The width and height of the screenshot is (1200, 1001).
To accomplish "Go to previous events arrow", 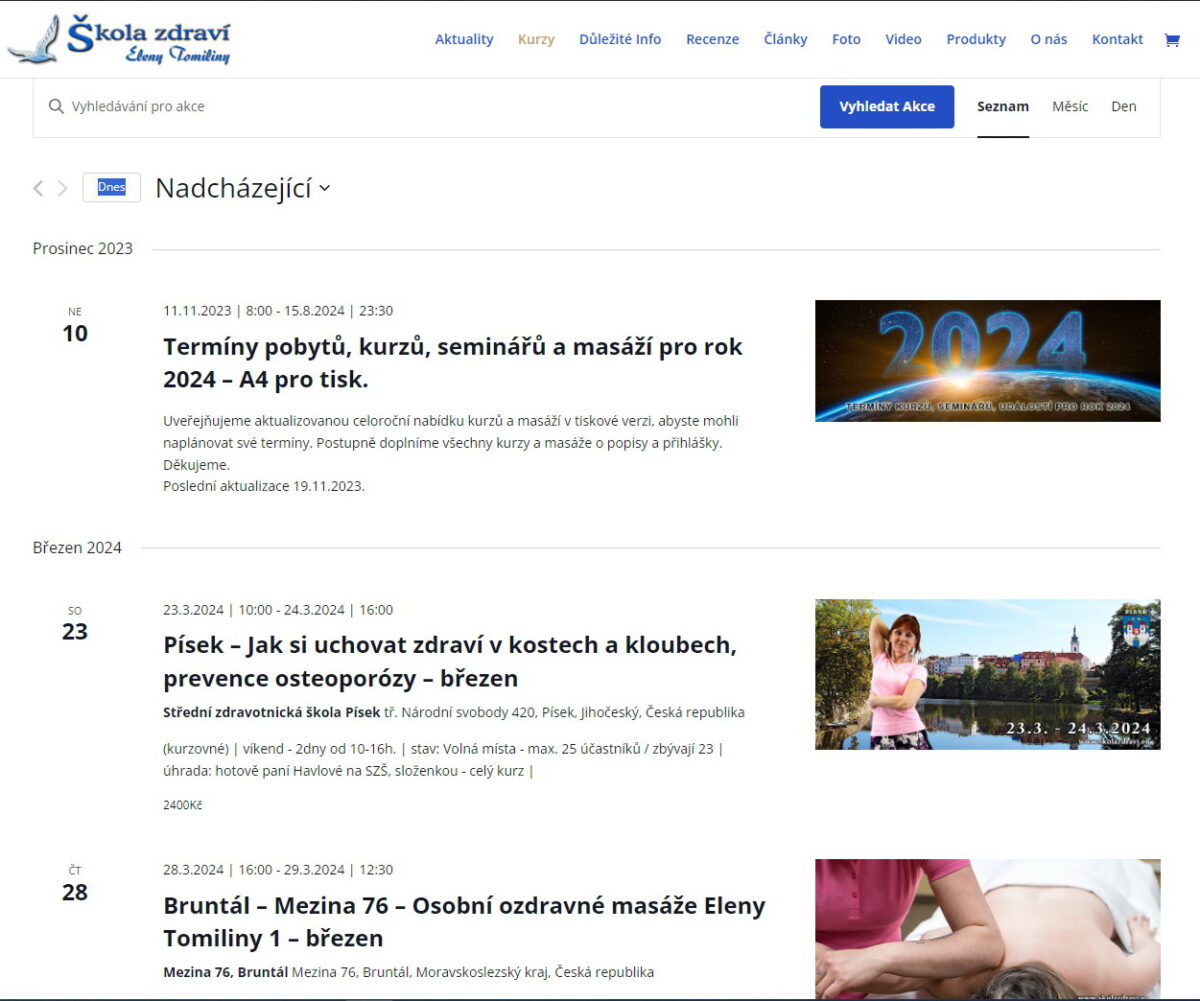I will pyautogui.click(x=38, y=188).
